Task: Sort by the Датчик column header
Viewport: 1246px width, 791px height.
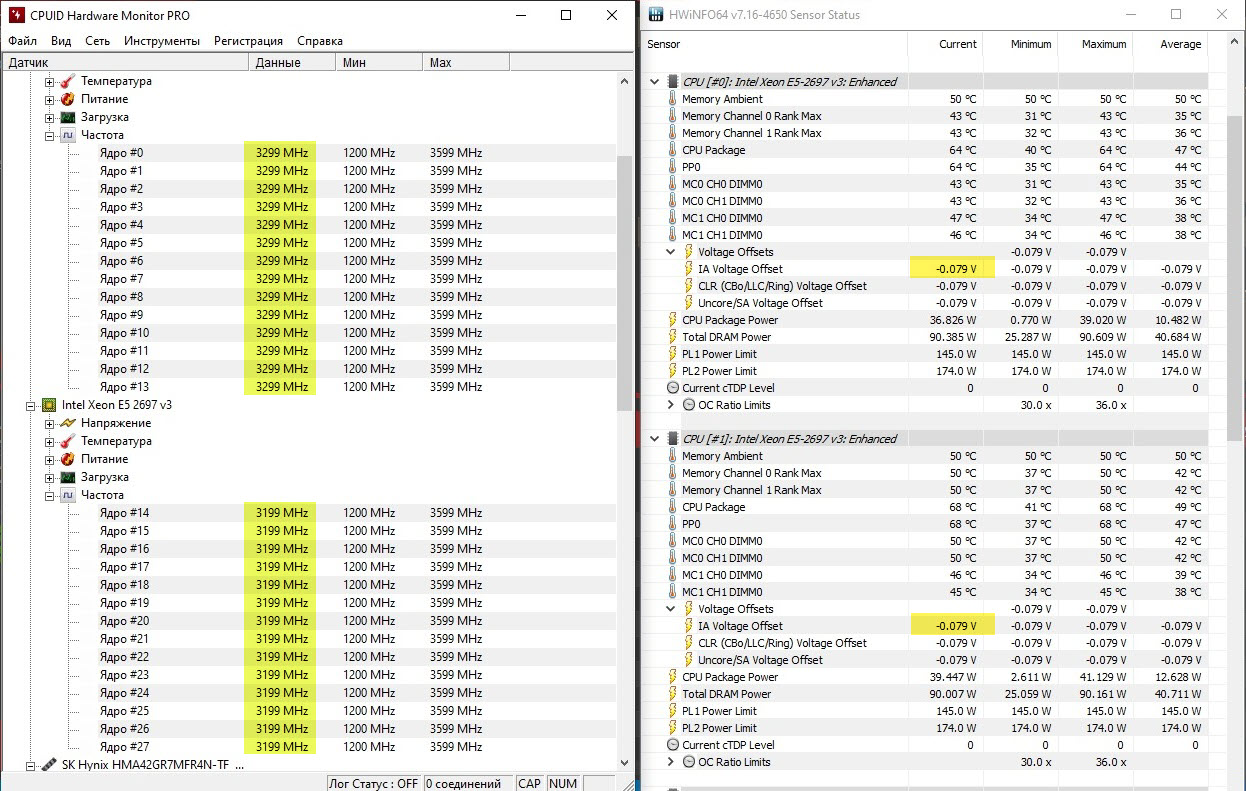Action: pos(124,62)
